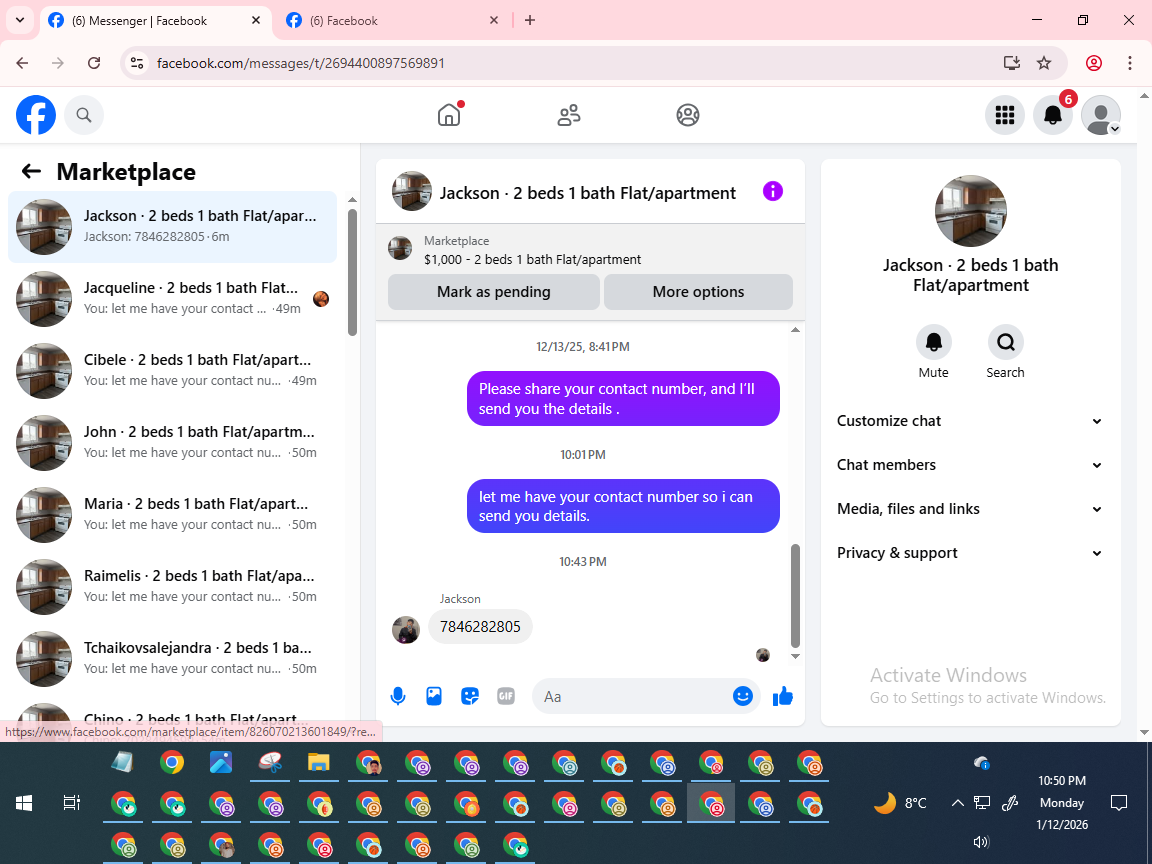This screenshot has height=864, width=1152.
Task: Switch to the Messenger | Facebook tab
Action: [x=156, y=21]
